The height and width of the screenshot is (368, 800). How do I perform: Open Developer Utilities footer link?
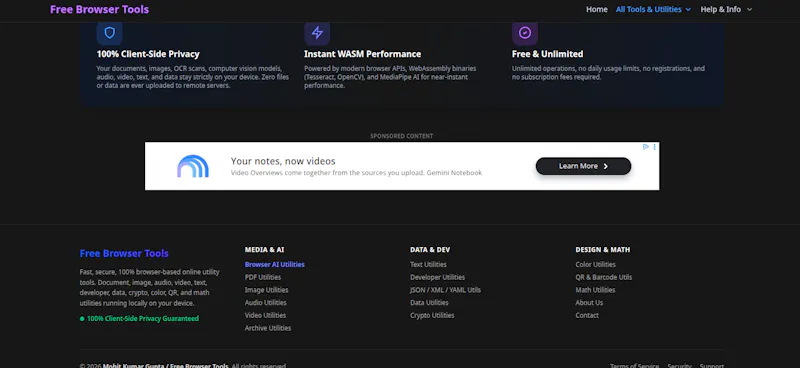tap(437, 277)
